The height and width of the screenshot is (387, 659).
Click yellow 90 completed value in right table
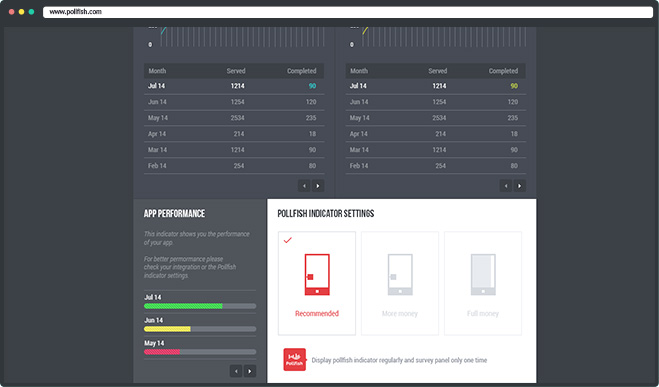(514, 86)
